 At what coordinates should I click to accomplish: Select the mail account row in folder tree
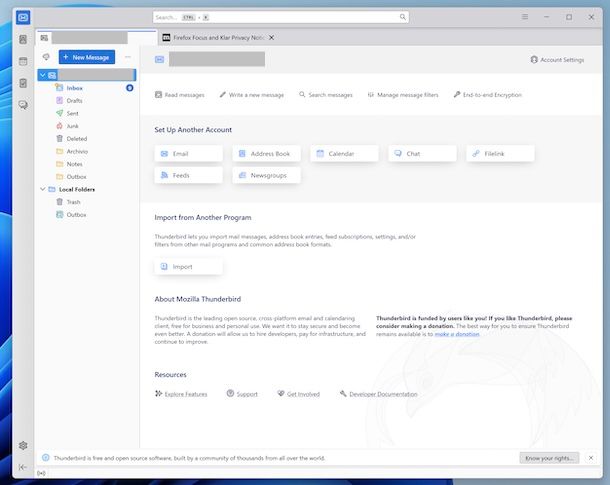coord(87,75)
